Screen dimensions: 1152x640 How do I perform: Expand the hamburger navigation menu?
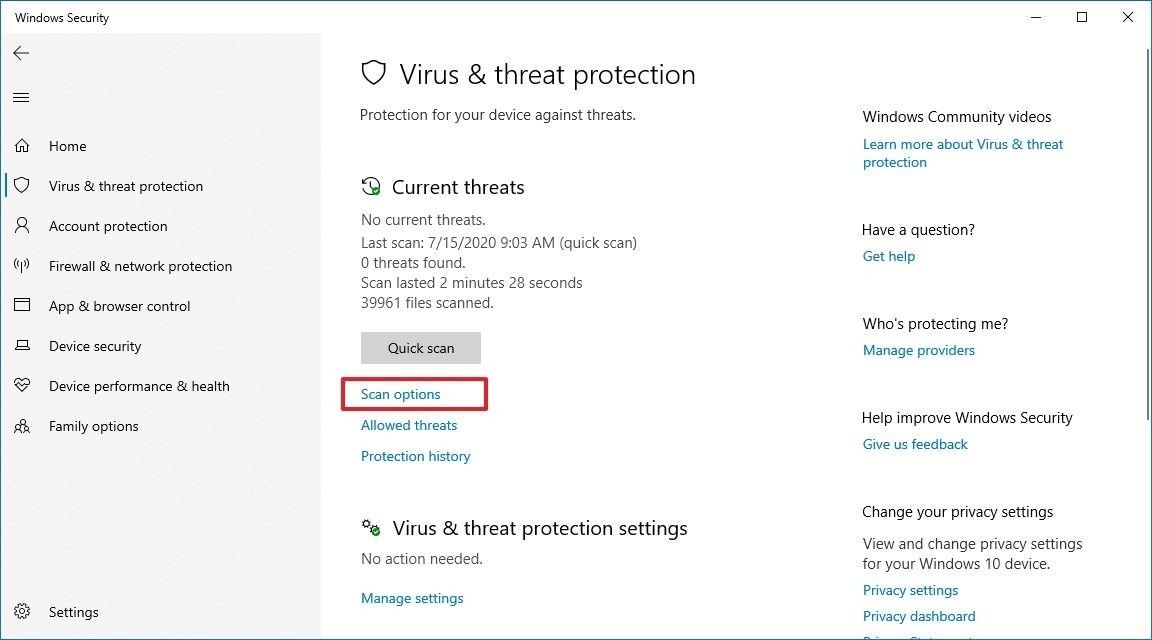pos(21,98)
